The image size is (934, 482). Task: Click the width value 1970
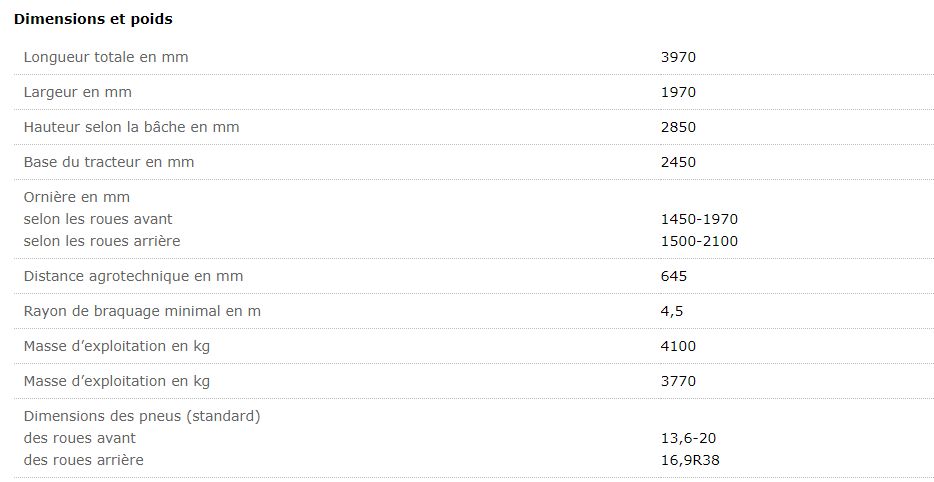(x=678, y=92)
